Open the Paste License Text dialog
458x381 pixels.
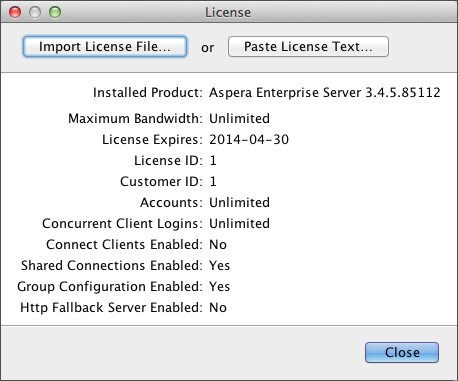pos(308,47)
